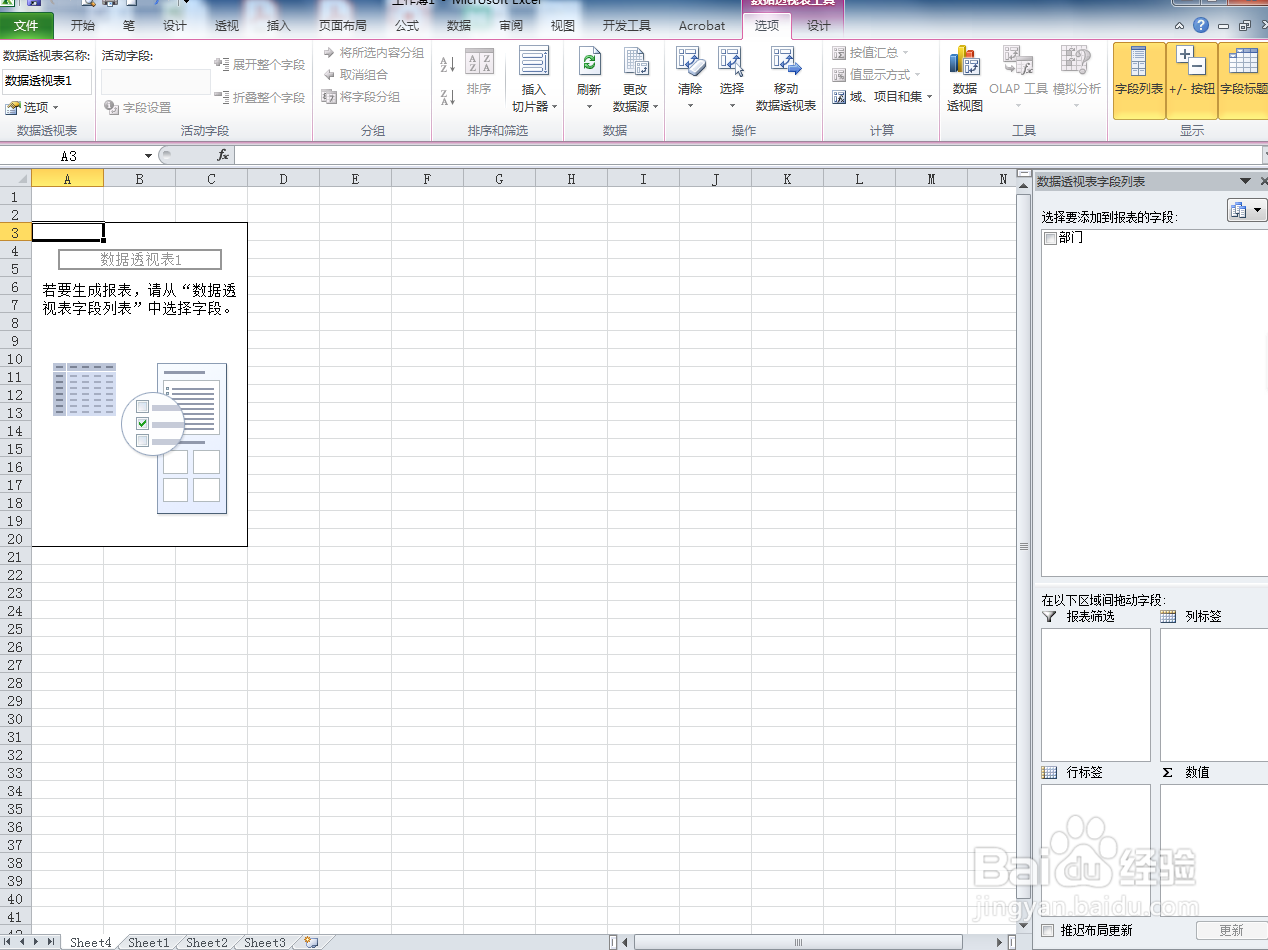The image size is (1268, 950).
Task: Click Group Selection (将所选内容分组)
Action: [373, 52]
